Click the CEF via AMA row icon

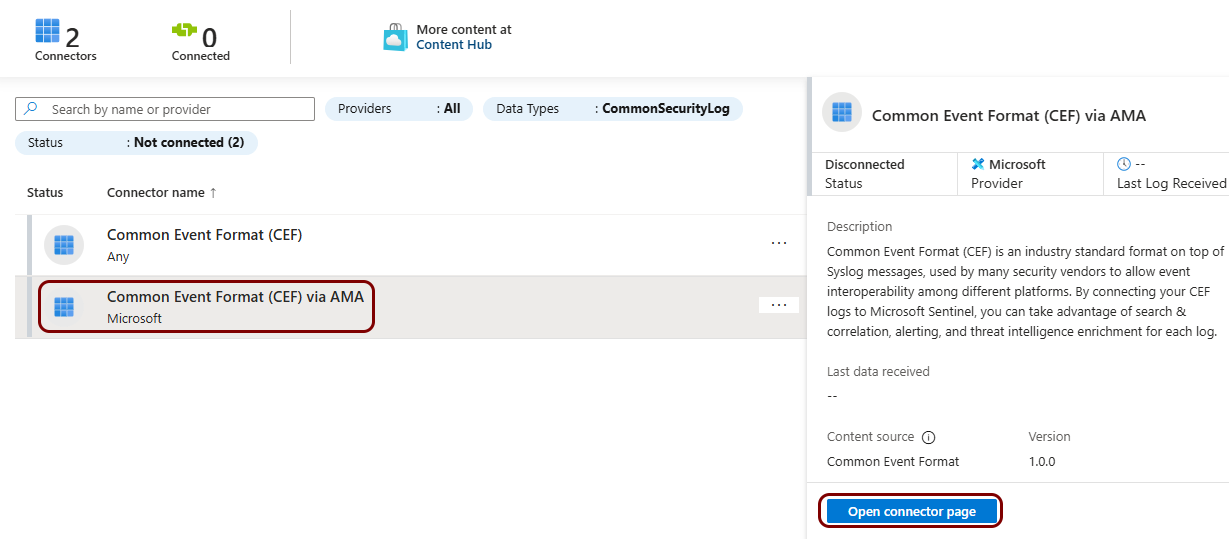point(64,307)
